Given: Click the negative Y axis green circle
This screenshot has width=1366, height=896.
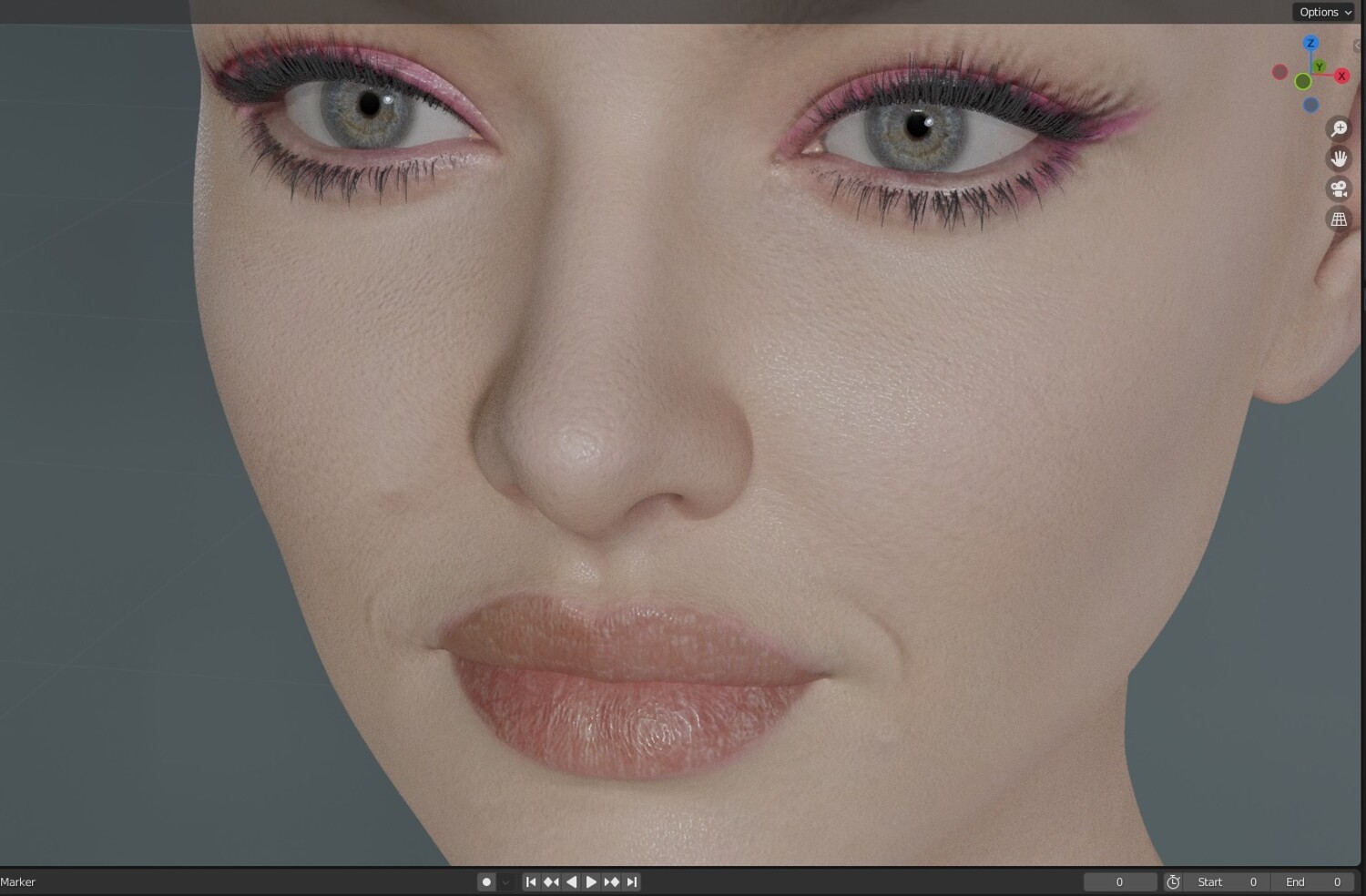Looking at the screenshot, I should 1303,82.
